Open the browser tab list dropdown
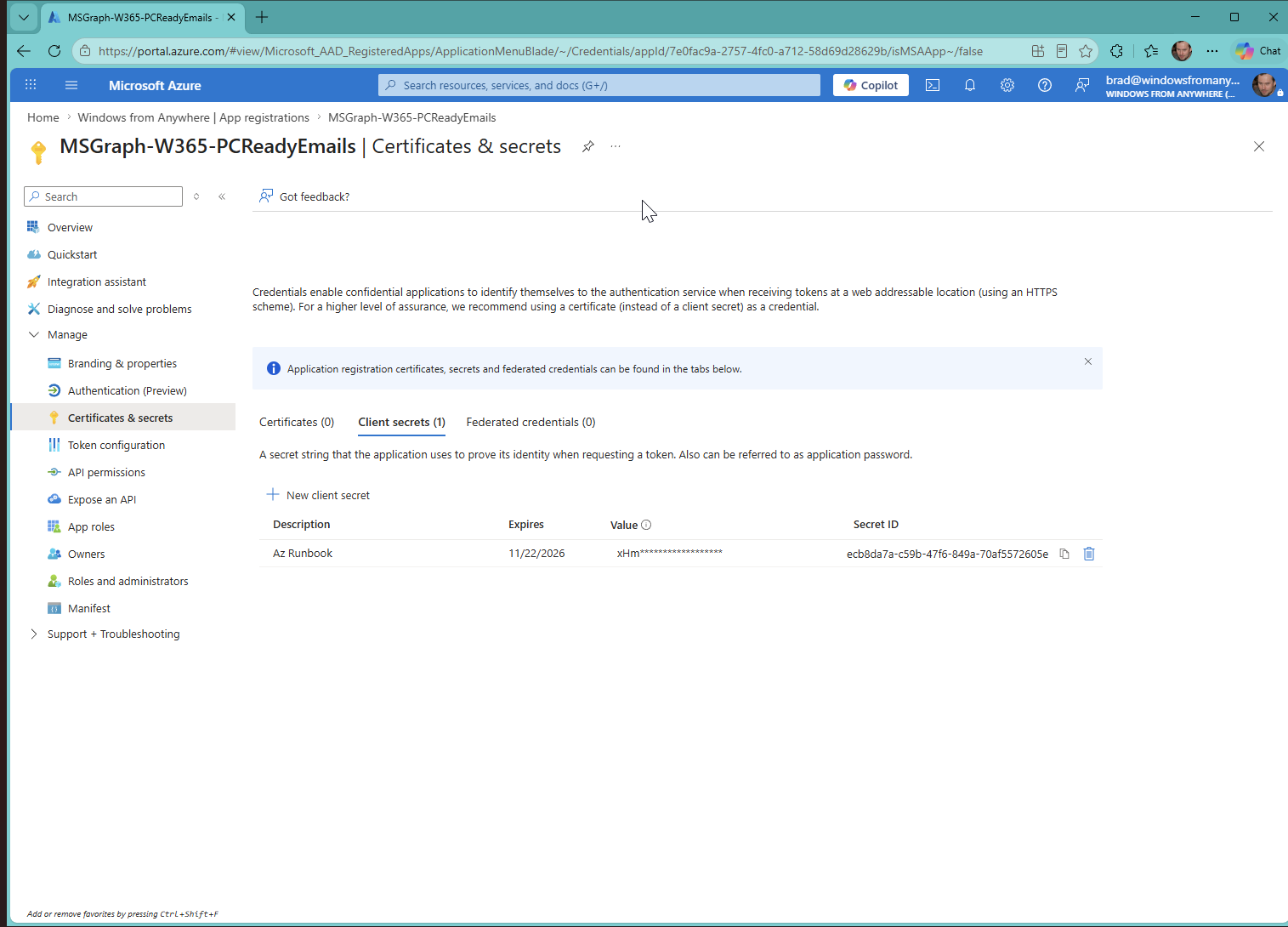The image size is (1288, 927). click(24, 17)
